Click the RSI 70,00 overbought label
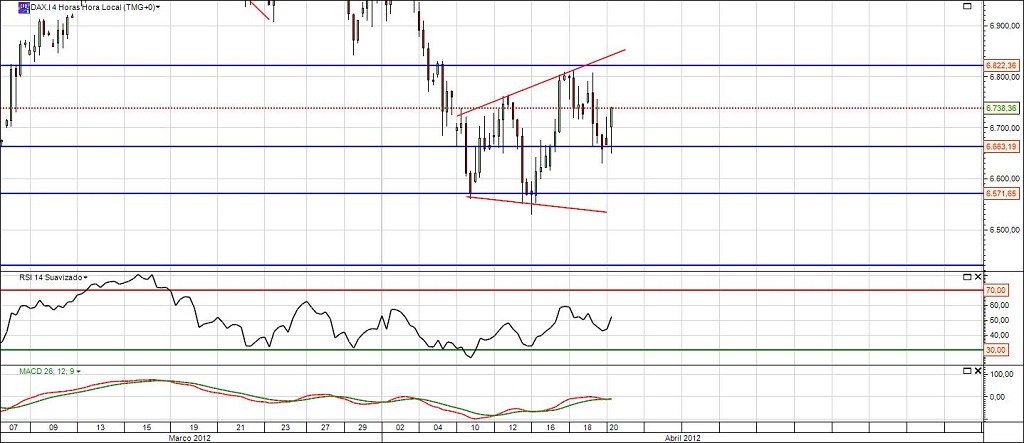This screenshot has height=443, width=1024. pos(996,289)
